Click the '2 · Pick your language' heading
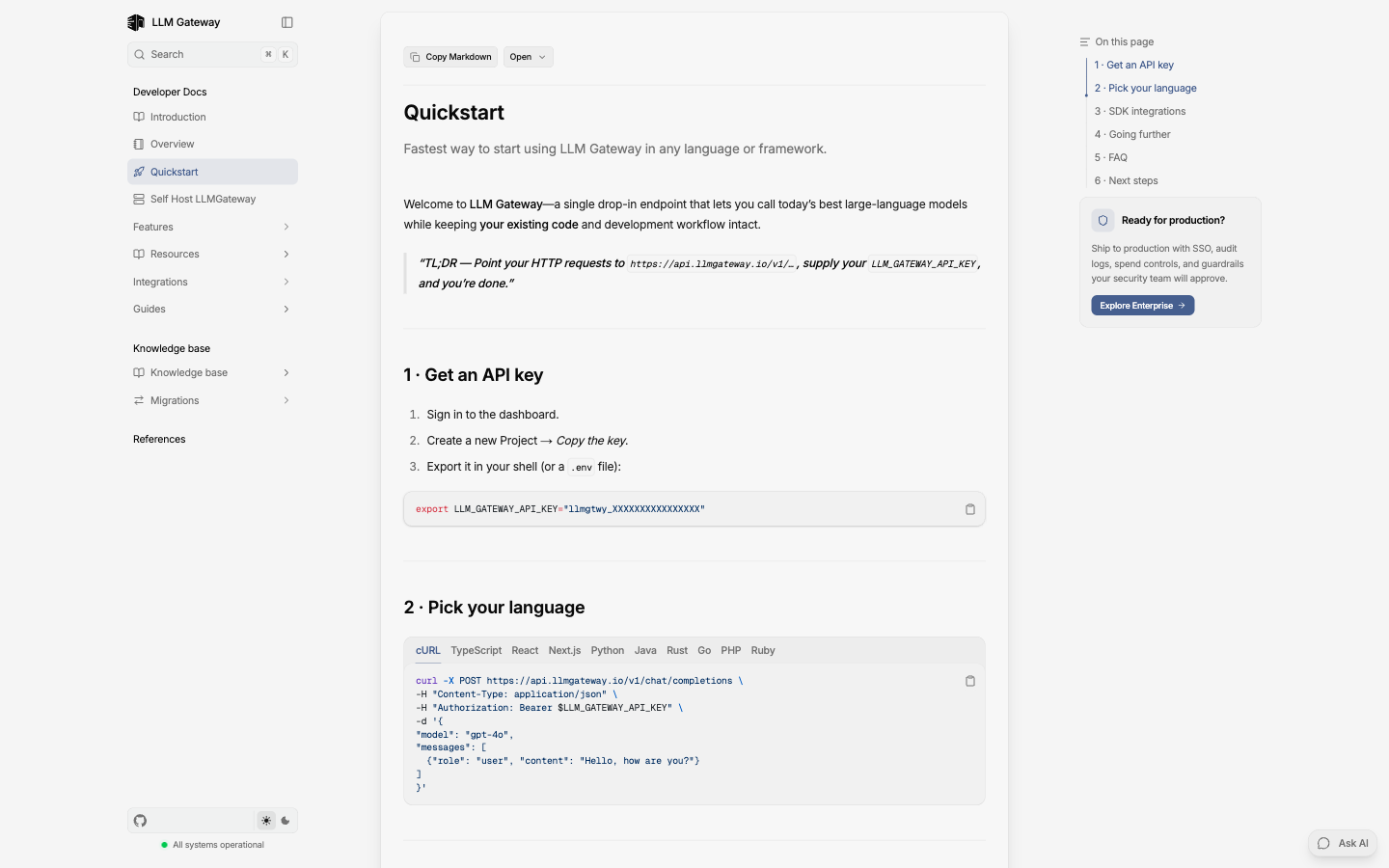The image size is (1389, 868). pyautogui.click(x=494, y=608)
